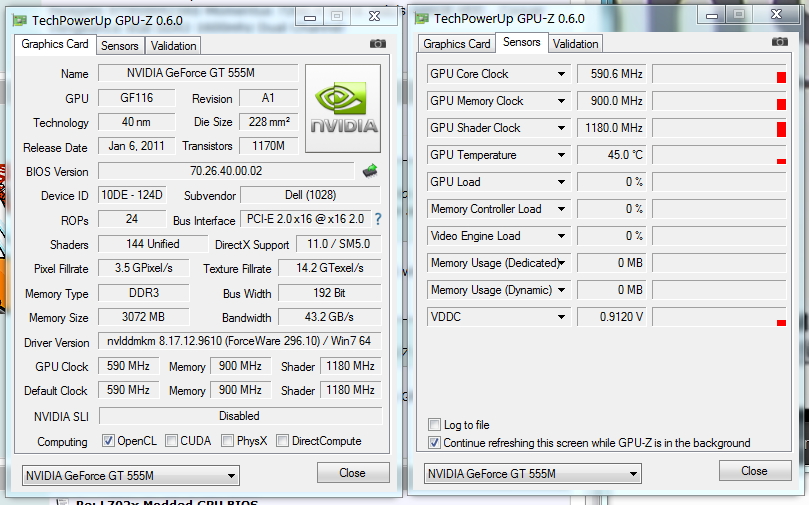Click the NVIDIA logo image
This screenshot has width=809, height=505.
coord(343,108)
